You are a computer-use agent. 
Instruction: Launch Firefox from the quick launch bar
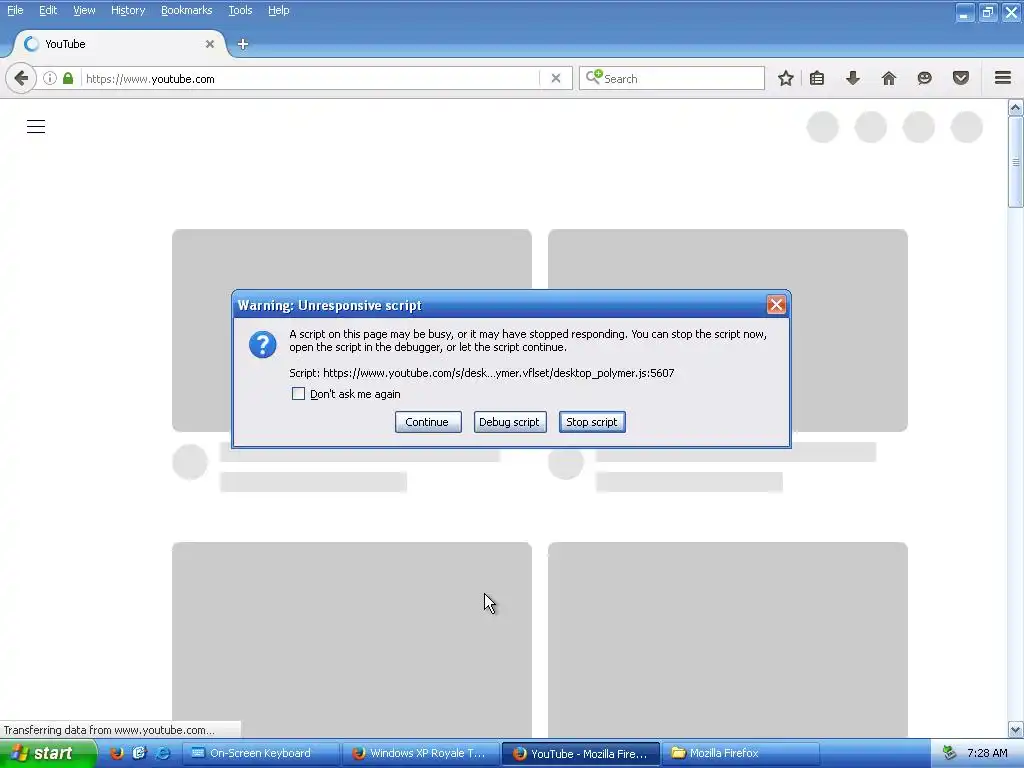pos(117,753)
